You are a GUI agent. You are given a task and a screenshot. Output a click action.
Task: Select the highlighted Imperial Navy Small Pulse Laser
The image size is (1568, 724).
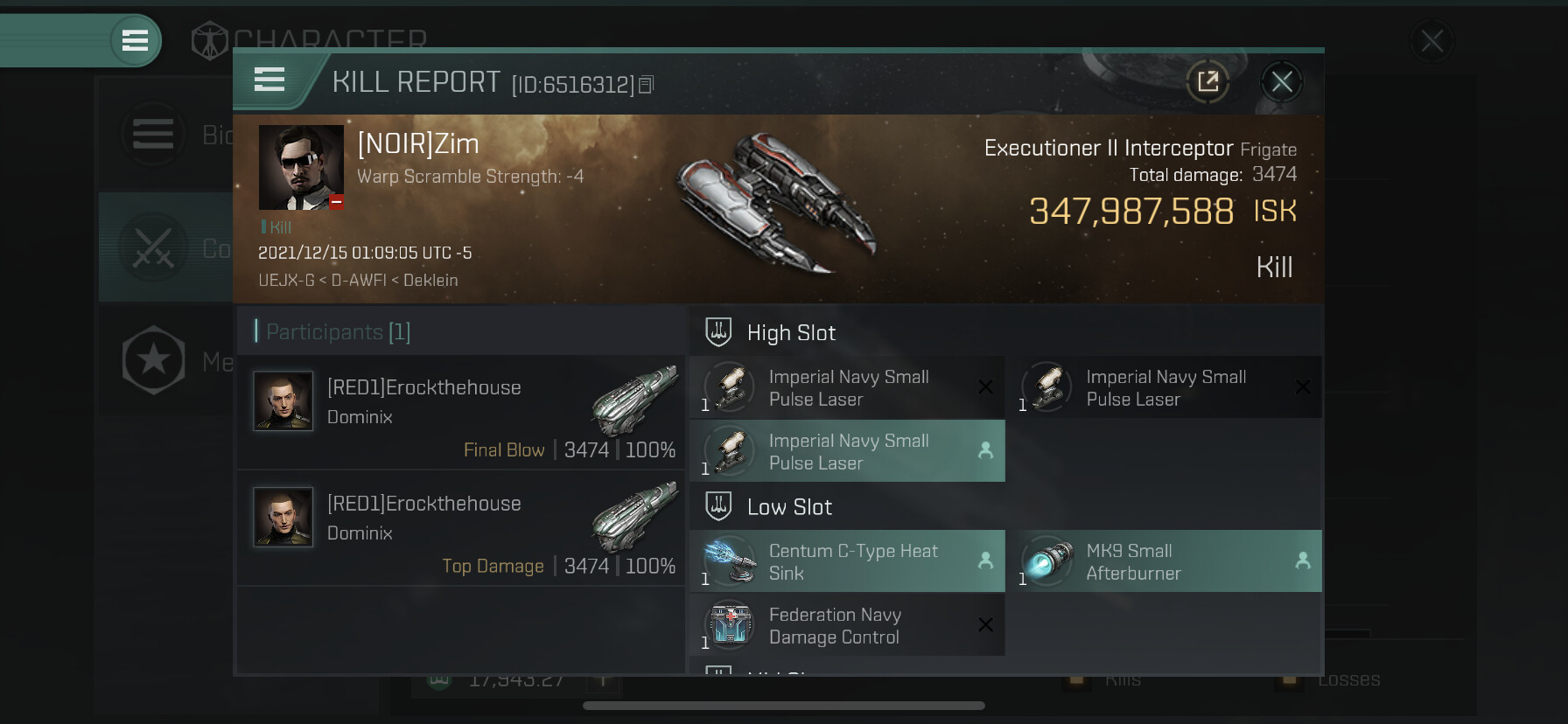pos(847,451)
